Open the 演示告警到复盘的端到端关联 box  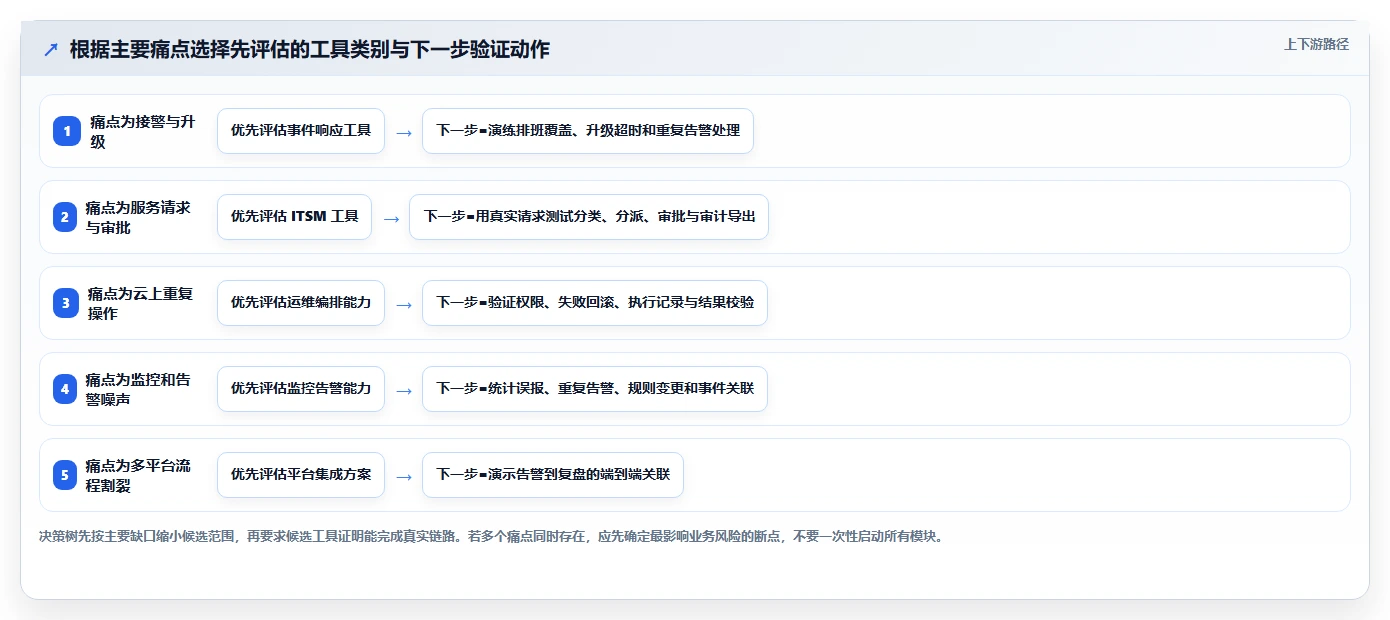[553, 475]
